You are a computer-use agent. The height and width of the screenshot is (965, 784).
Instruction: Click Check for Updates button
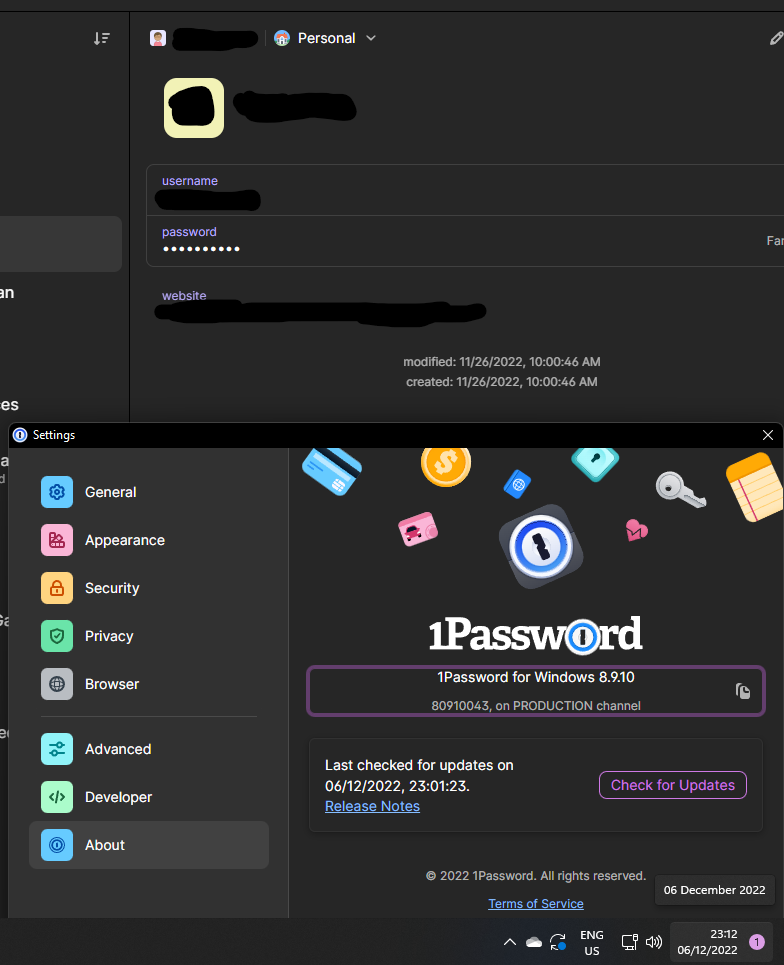point(673,785)
